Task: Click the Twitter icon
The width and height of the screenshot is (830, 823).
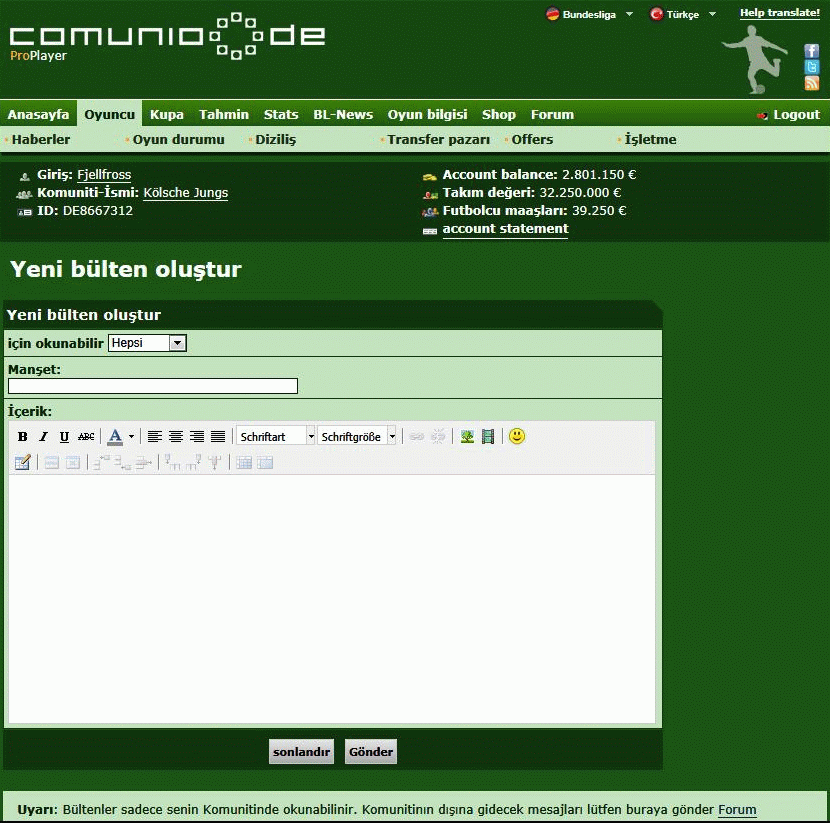Action: (x=812, y=67)
